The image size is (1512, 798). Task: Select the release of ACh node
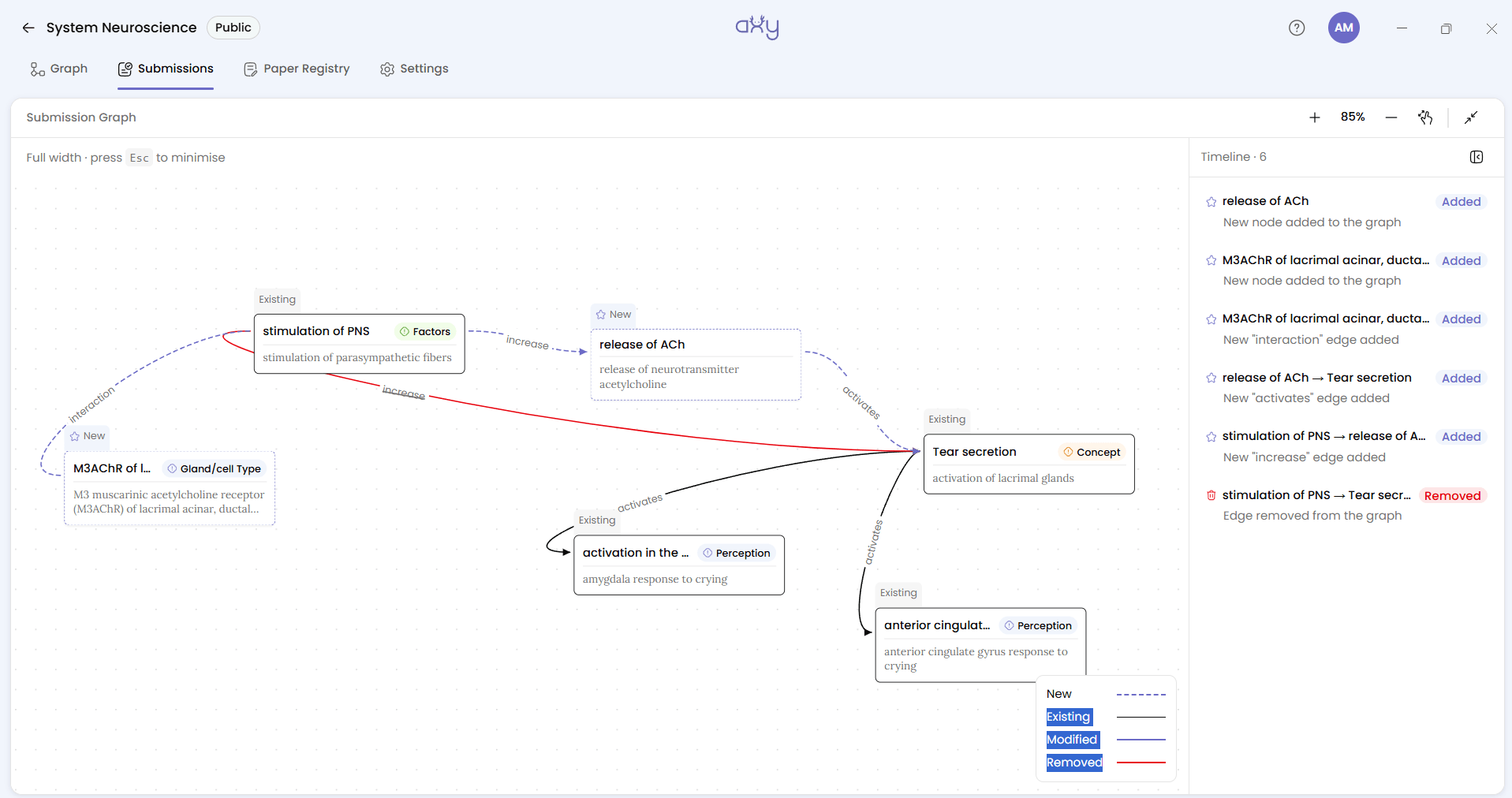pos(696,364)
